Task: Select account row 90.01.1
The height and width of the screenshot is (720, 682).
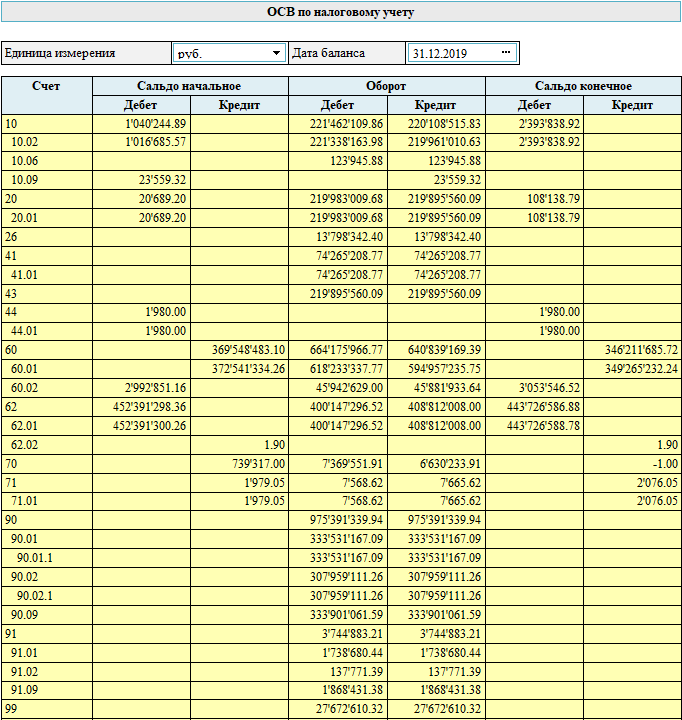Action: 341,558
